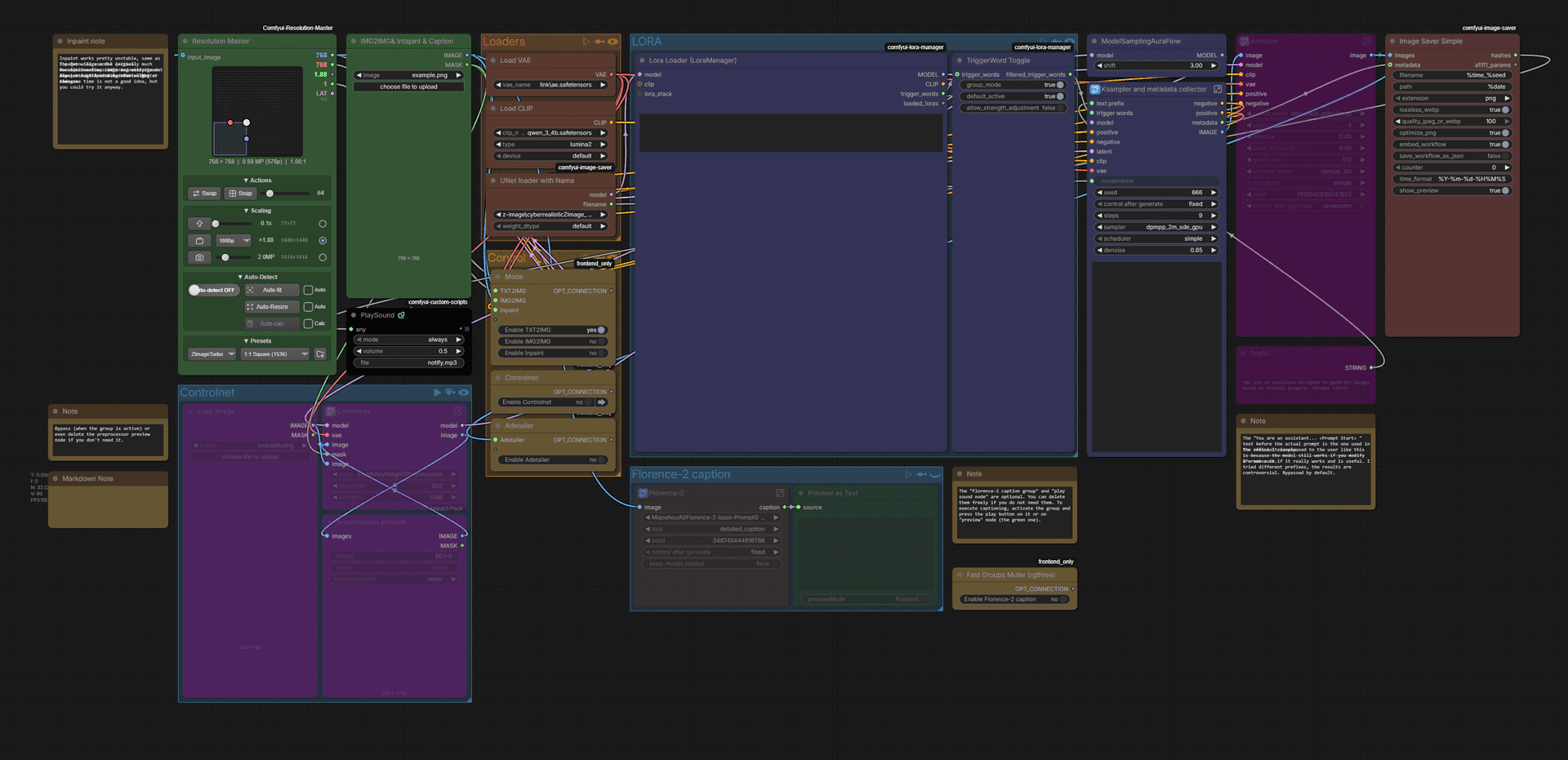Check the Auto checkbox beside Auto-fit
The image size is (1568, 760).
tap(308, 290)
